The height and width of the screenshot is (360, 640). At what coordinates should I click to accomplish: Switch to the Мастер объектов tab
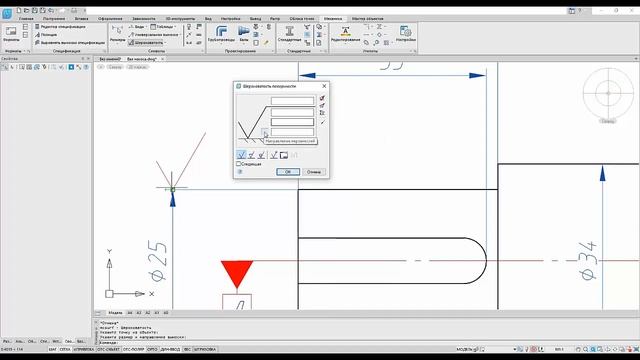(367, 19)
